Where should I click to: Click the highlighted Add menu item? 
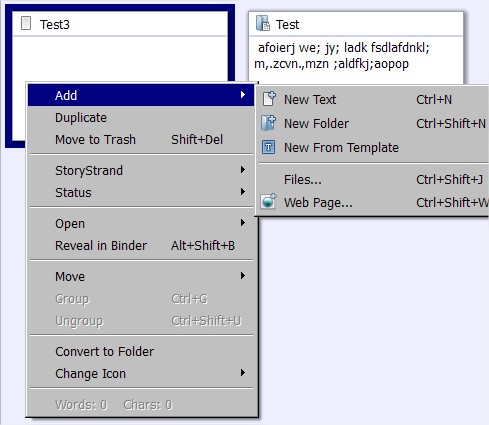coord(141,95)
